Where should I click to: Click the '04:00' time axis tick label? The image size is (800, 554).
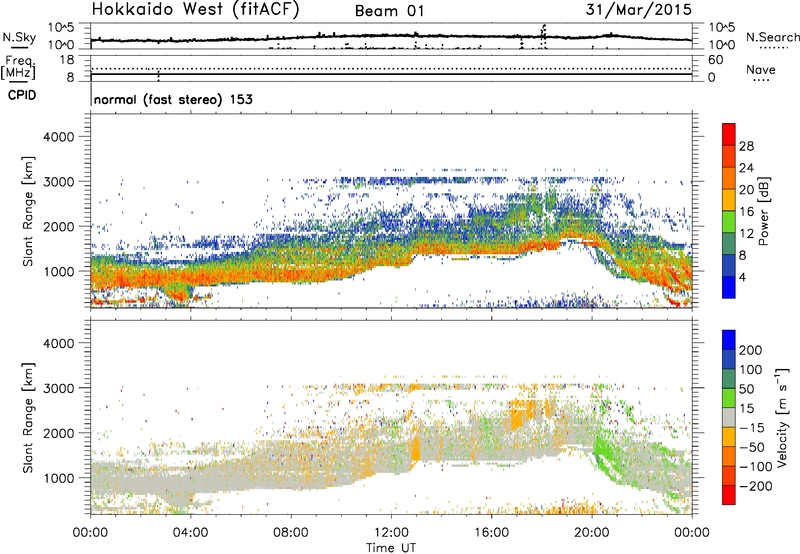pyautogui.click(x=191, y=533)
